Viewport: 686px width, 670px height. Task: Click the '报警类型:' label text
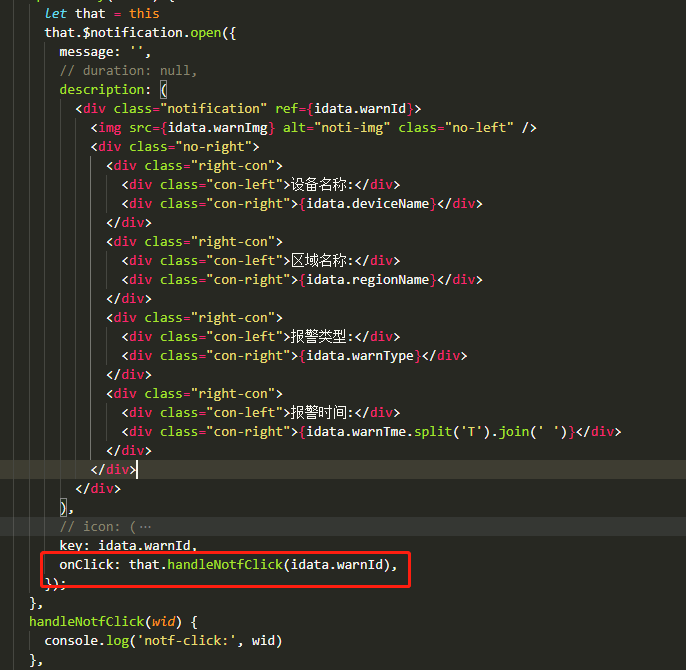[x=322, y=337]
